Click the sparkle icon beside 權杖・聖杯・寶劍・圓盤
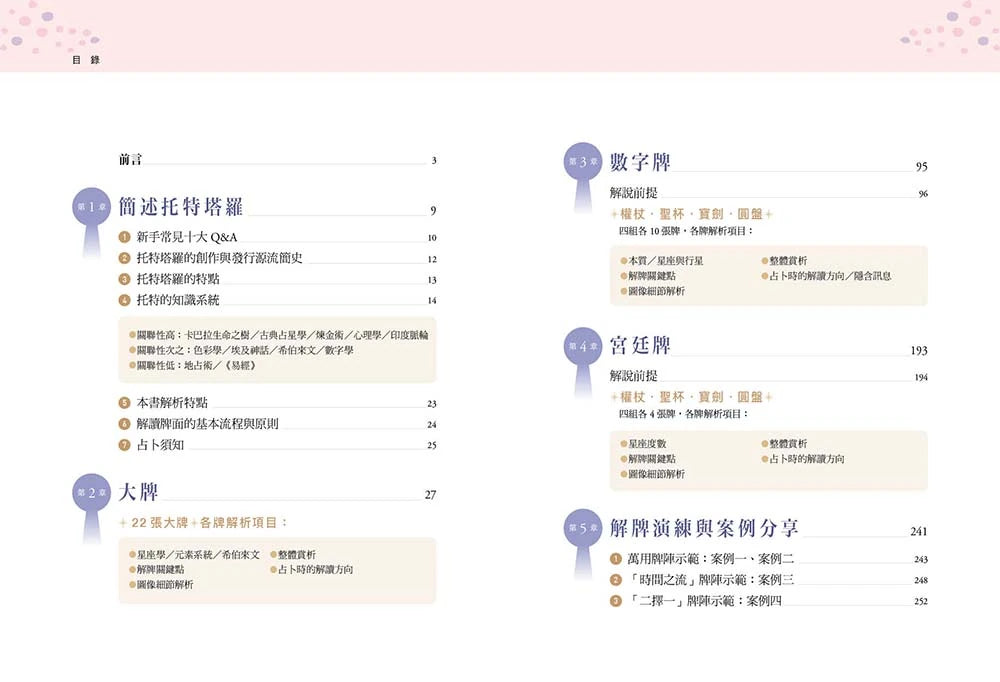The height and width of the screenshot is (682, 1000). click(x=613, y=214)
